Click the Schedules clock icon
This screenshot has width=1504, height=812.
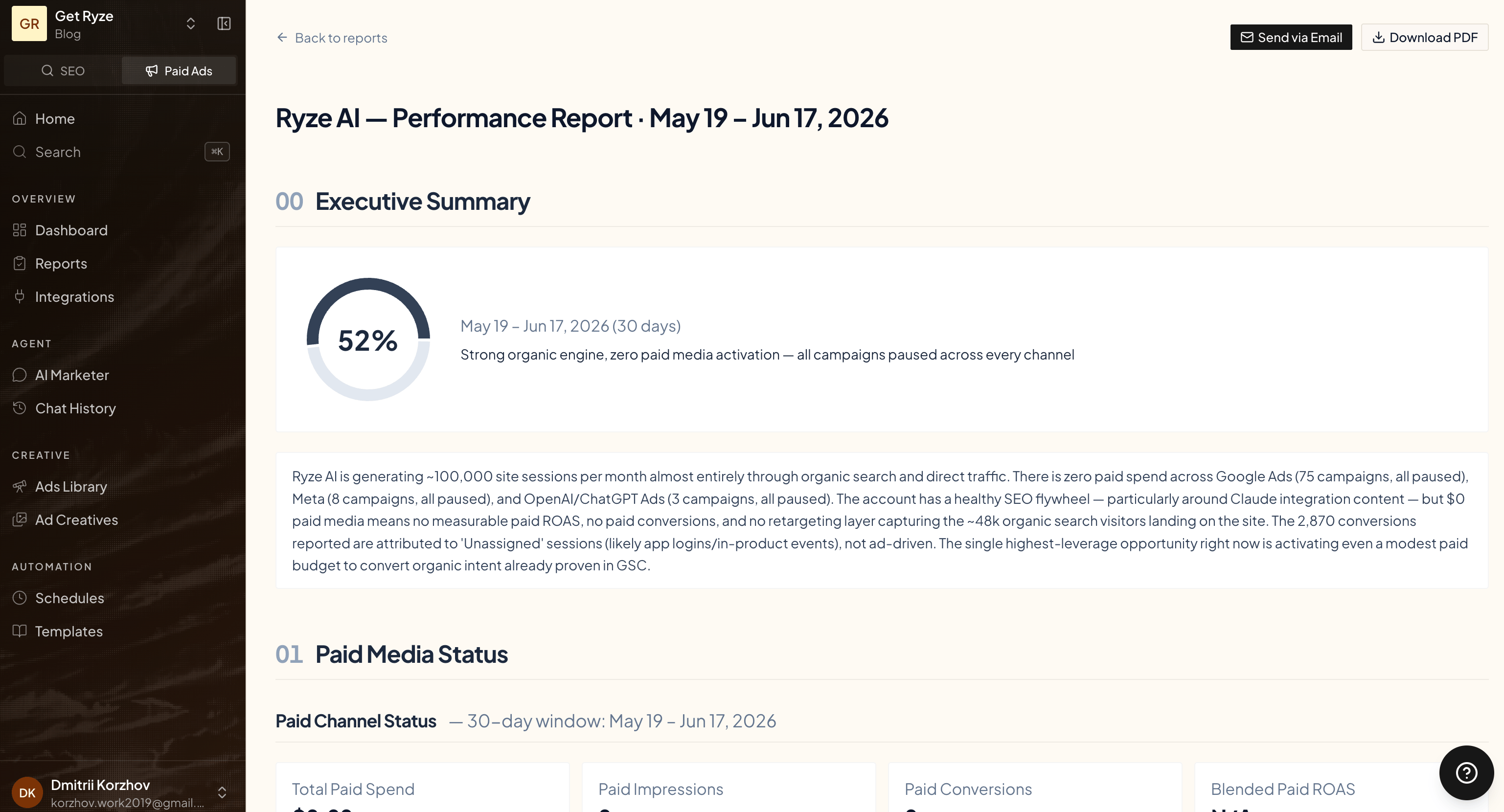(x=20, y=598)
